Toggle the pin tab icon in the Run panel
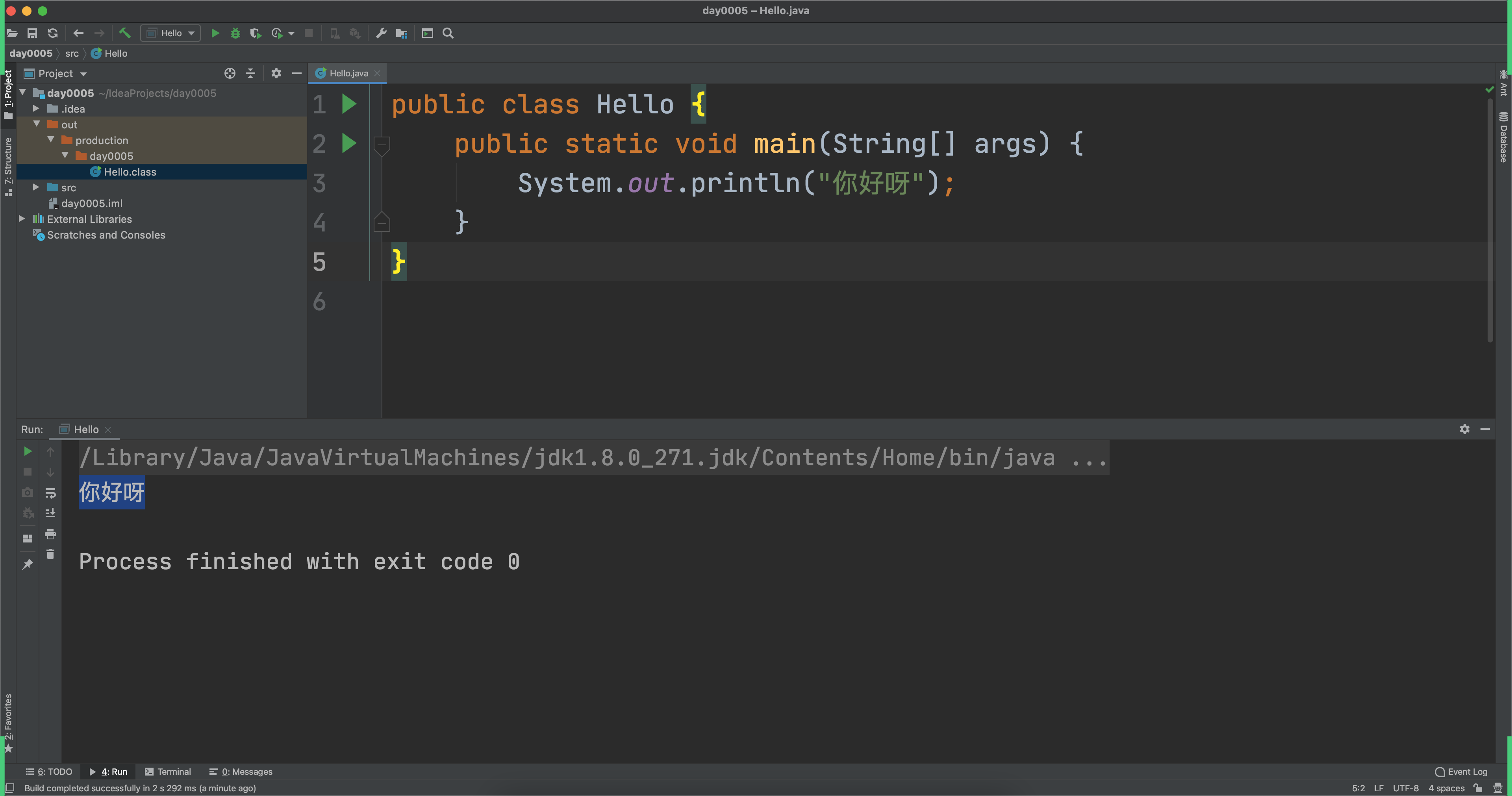Image resolution: width=1512 pixels, height=796 pixels. 27,564
